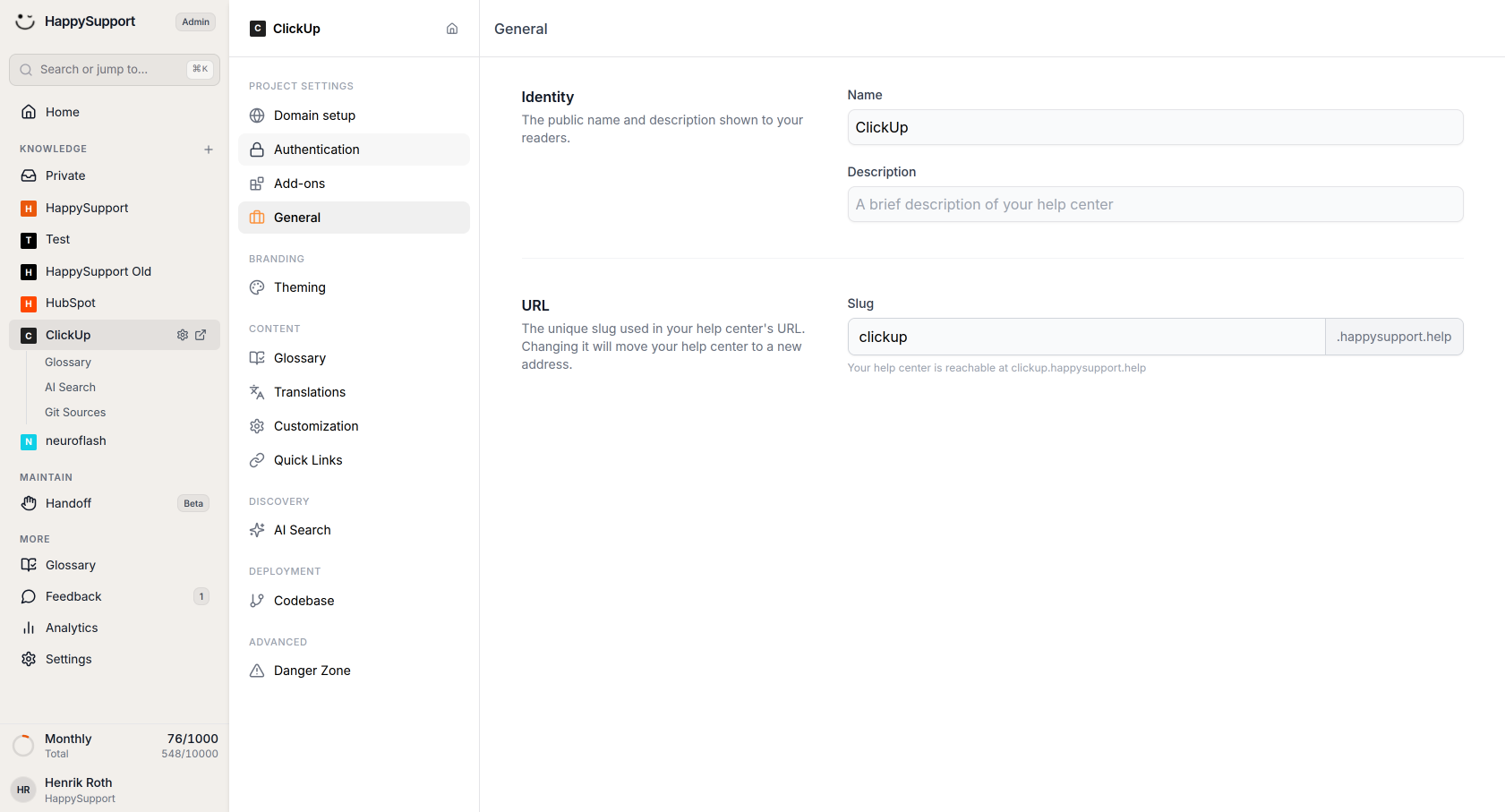1505x812 pixels.
Task: Click the Name input field
Action: coord(1155,127)
